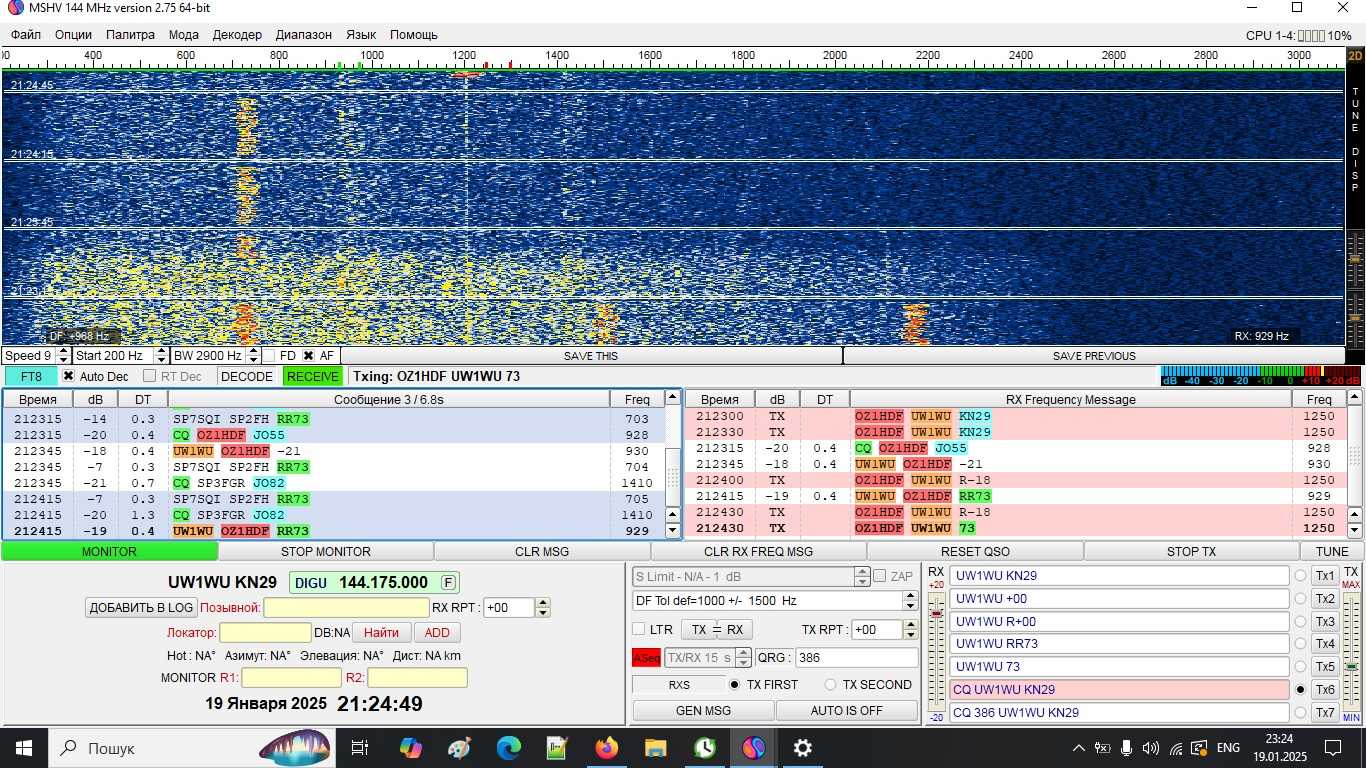This screenshot has height=768, width=1366.
Task: Launch Firefox from the taskbar
Action: point(607,748)
